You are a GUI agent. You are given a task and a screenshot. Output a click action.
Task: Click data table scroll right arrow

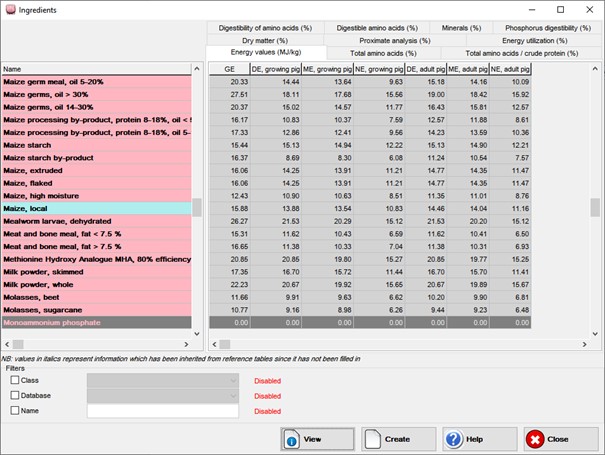(x=585, y=344)
